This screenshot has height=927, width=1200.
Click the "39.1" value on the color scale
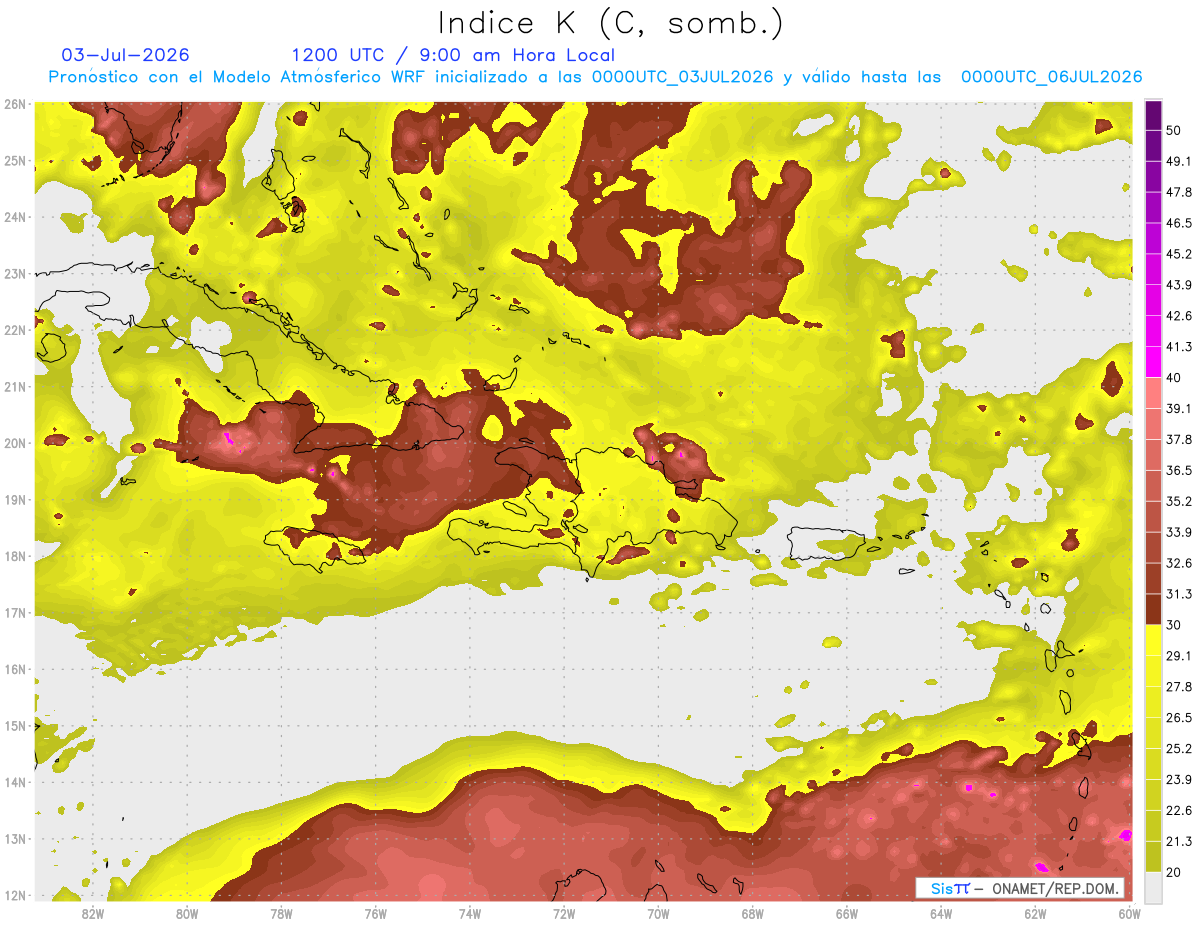pos(1178,408)
